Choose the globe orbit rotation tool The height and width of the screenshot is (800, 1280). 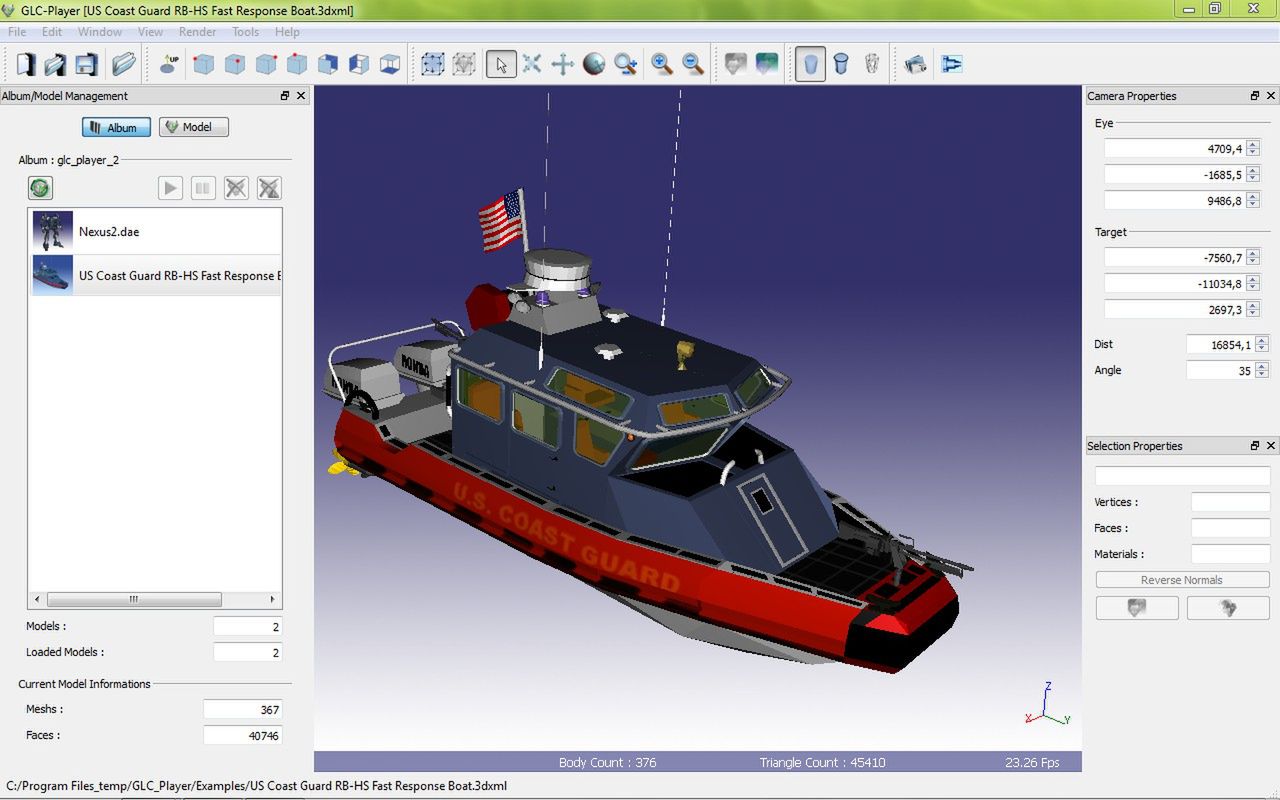pos(594,65)
